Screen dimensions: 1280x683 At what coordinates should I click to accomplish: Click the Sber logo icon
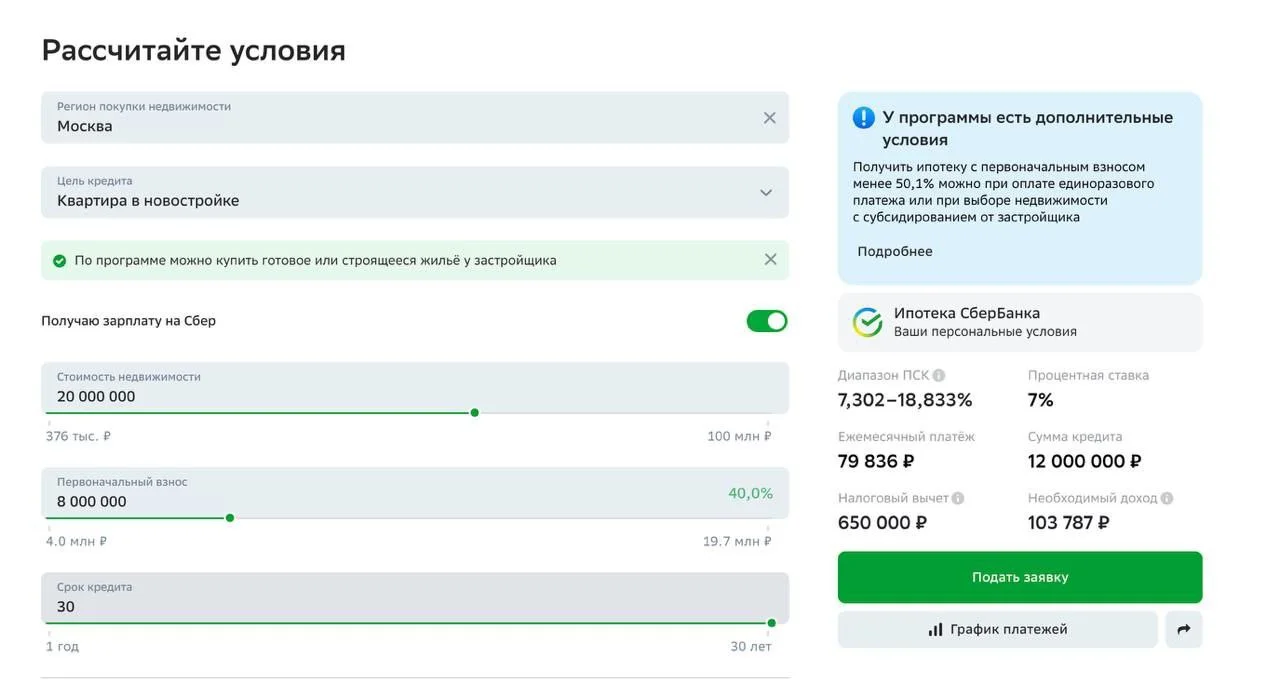(867, 322)
